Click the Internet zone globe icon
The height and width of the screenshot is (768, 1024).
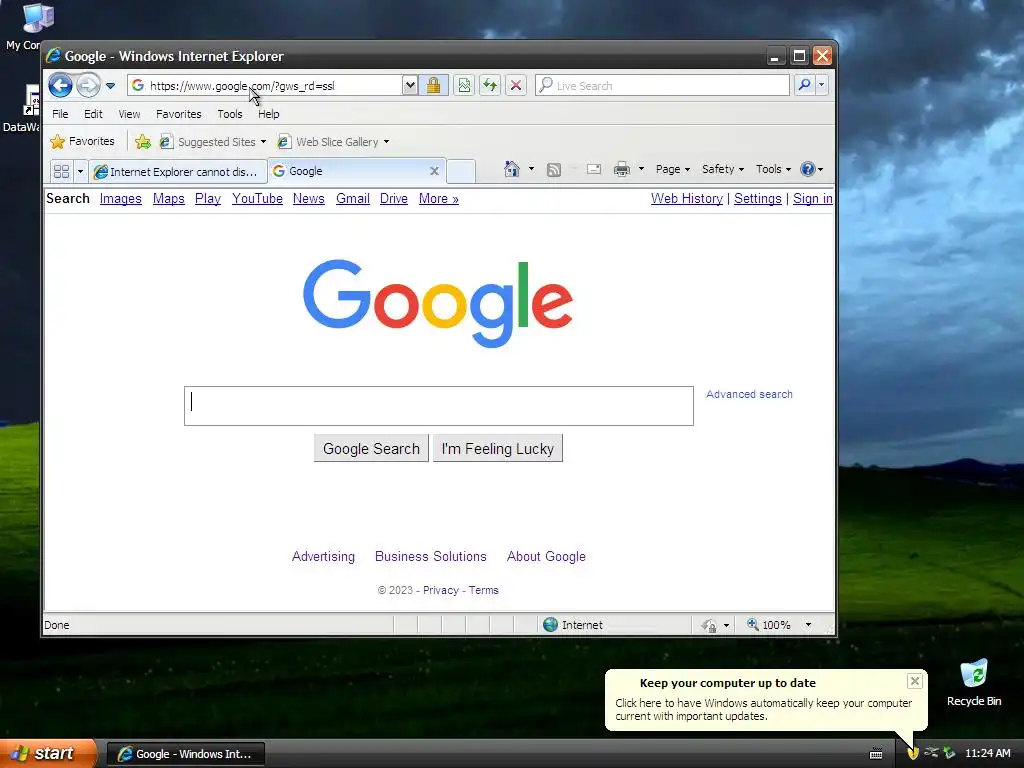tap(551, 625)
